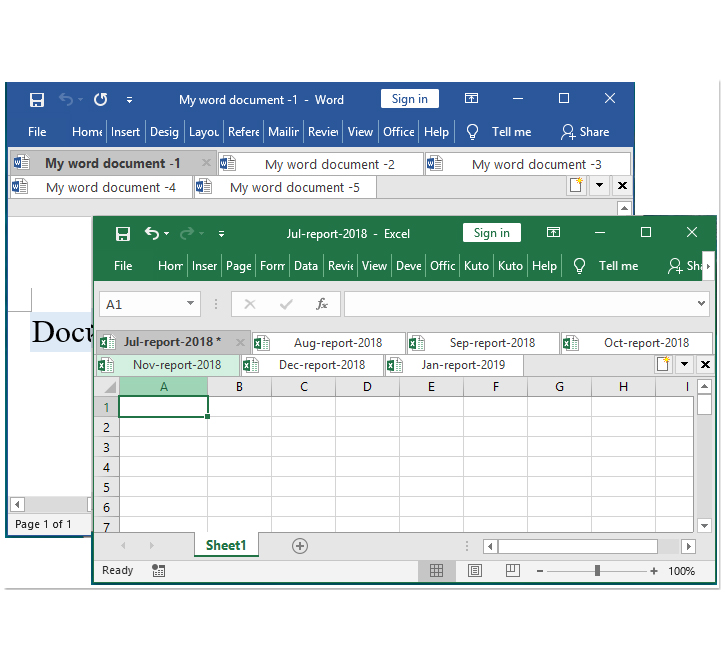Click the Save icon in Word title bar
The image size is (725, 670).
tap(37, 99)
